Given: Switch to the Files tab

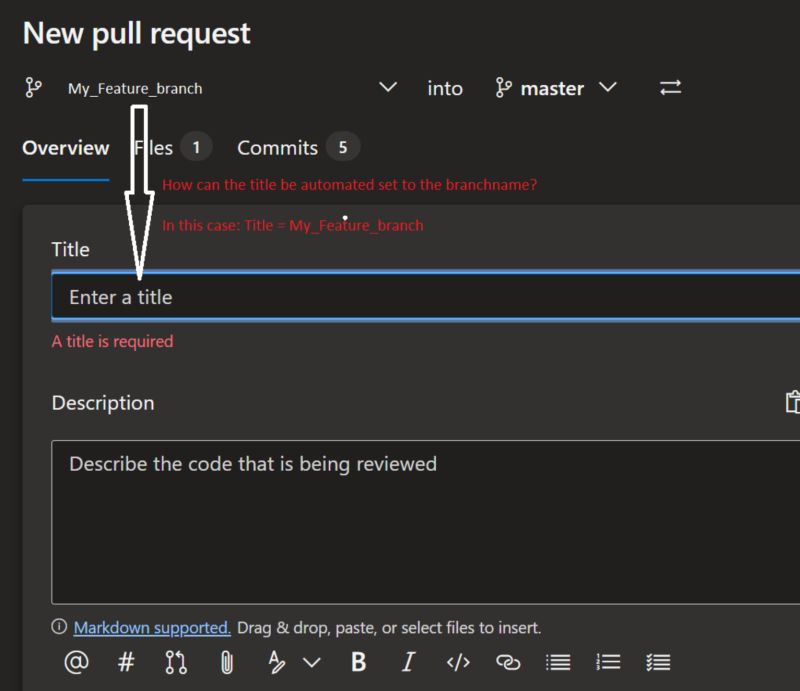Looking at the screenshot, I should point(155,147).
